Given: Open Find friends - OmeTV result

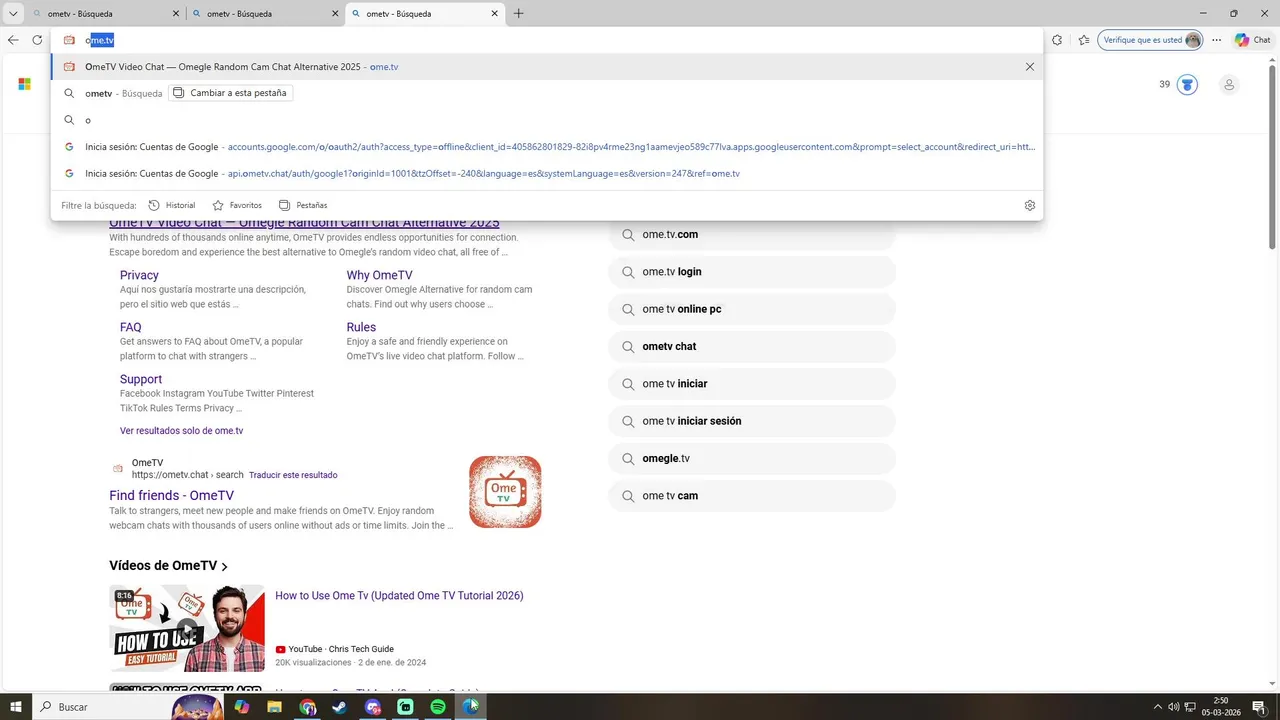Looking at the screenshot, I should pyautogui.click(x=171, y=495).
